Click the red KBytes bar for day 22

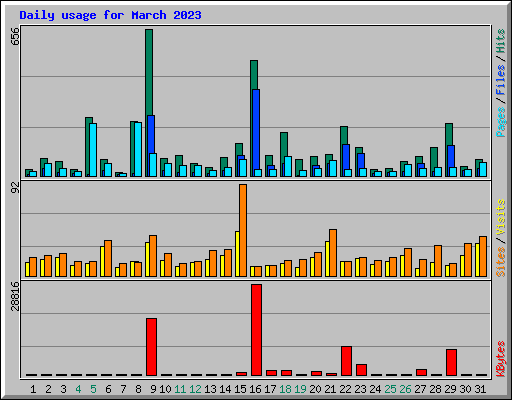click(346, 361)
